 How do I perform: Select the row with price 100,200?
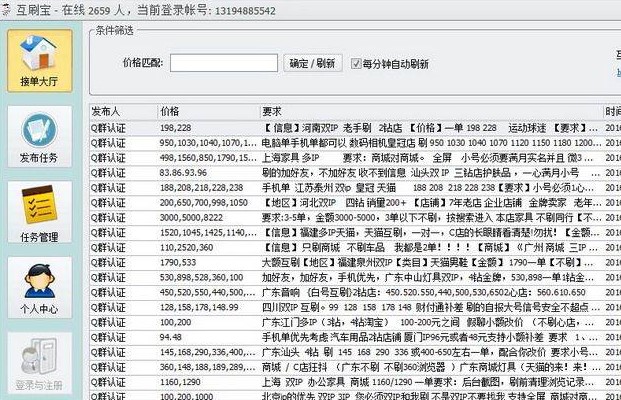pyautogui.click(x=355, y=322)
